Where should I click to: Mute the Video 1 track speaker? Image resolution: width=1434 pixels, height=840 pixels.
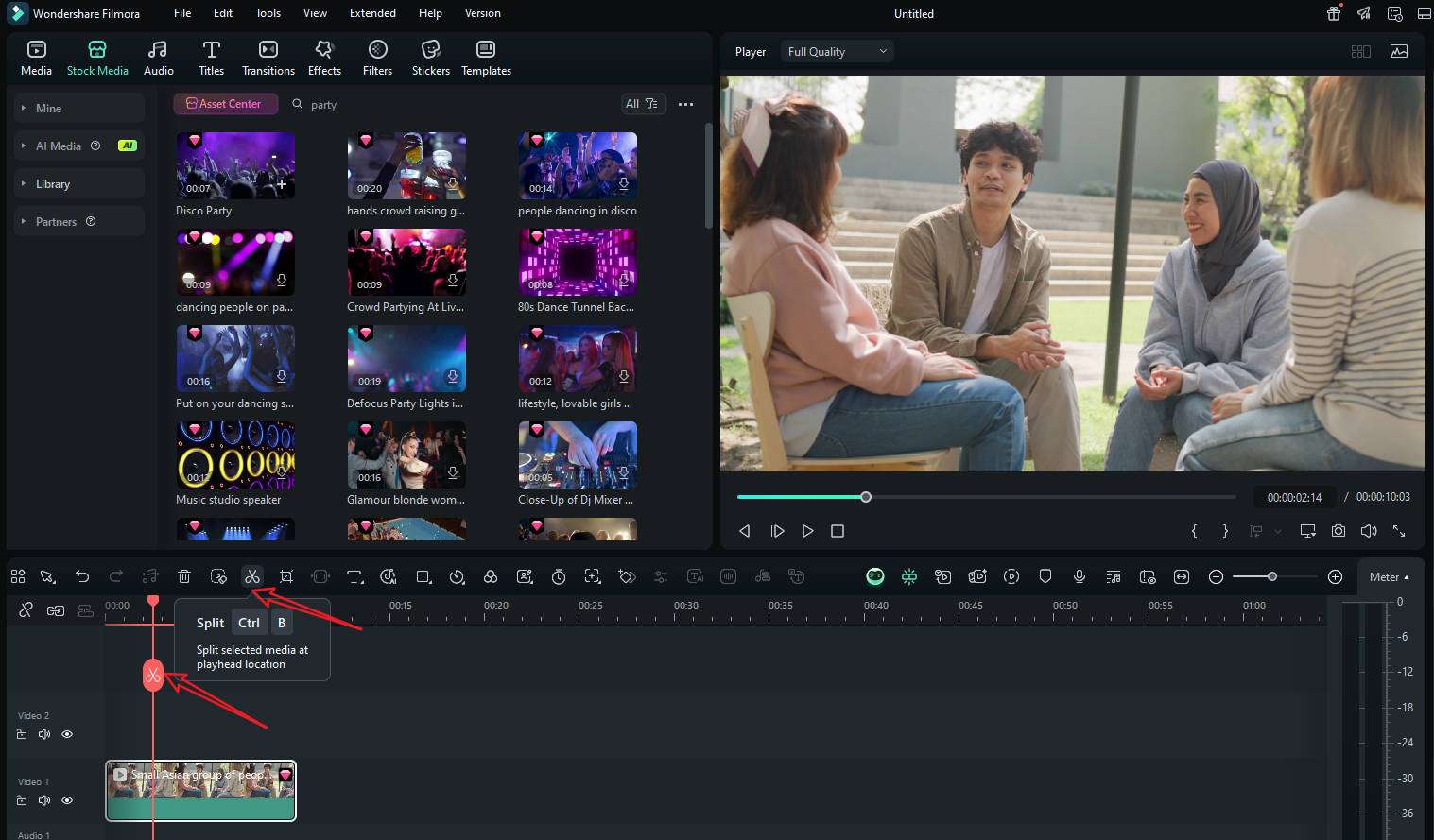point(44,800)
